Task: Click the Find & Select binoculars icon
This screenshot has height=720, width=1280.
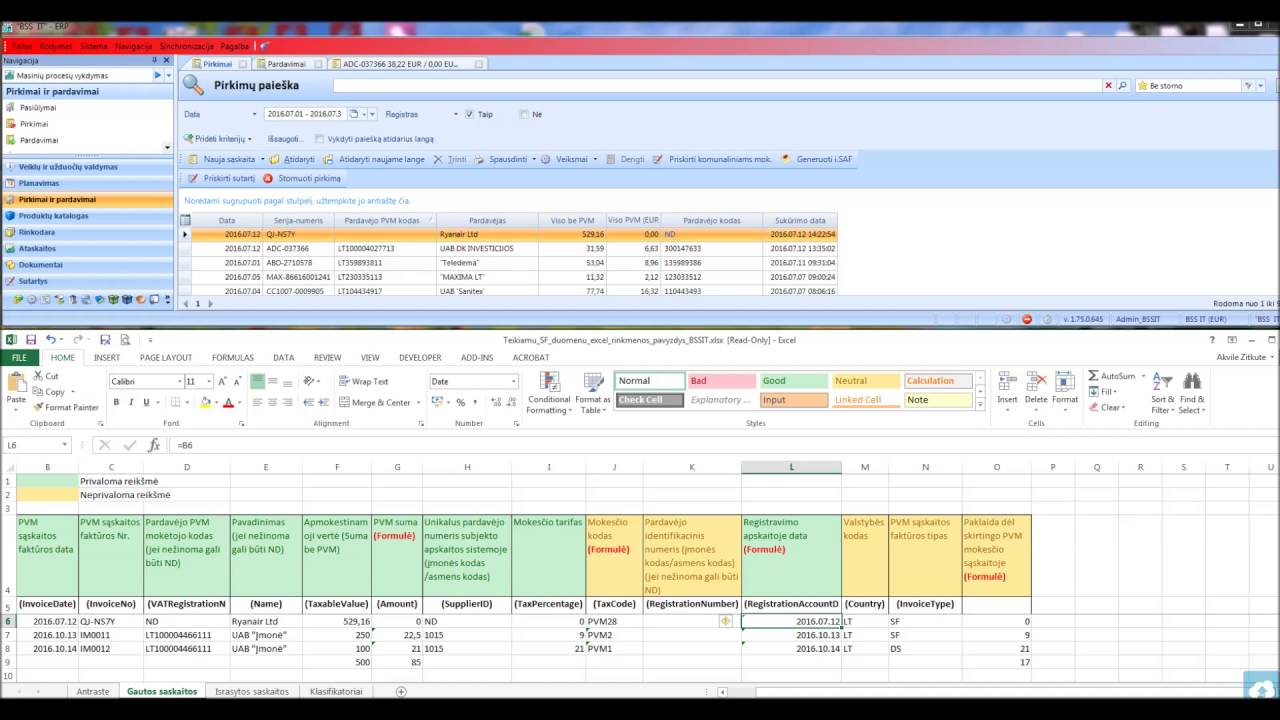Action: coord(1191,381)
